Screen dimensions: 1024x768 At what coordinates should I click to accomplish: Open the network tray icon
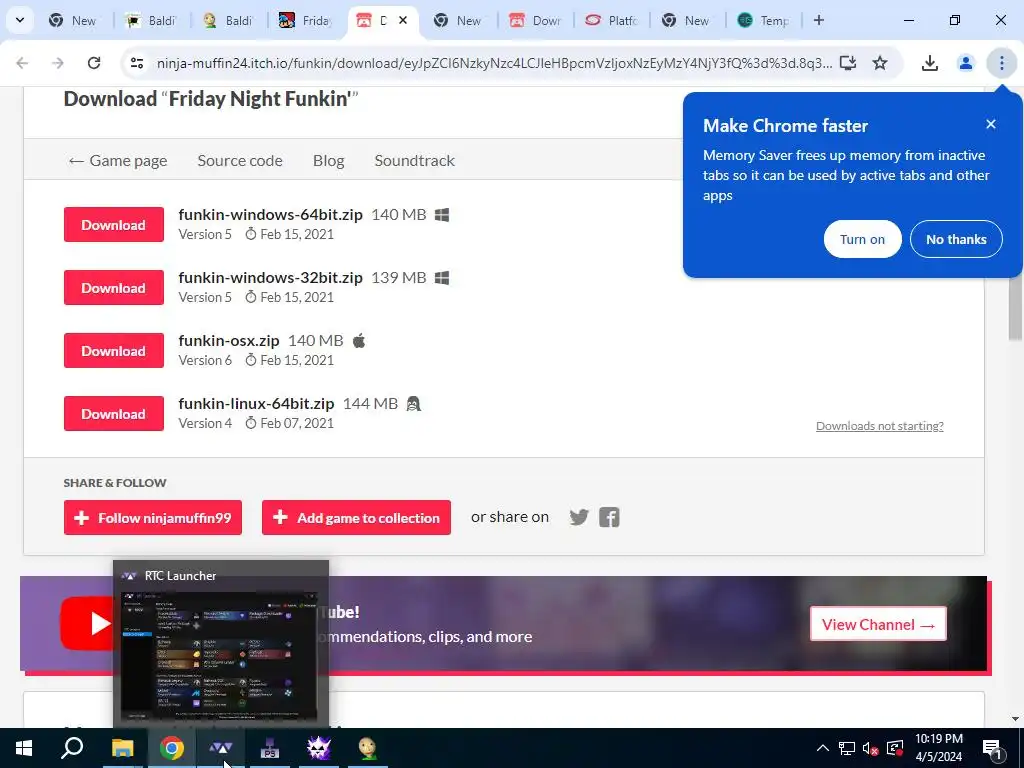pyautogui.click(x=846, y=748)
